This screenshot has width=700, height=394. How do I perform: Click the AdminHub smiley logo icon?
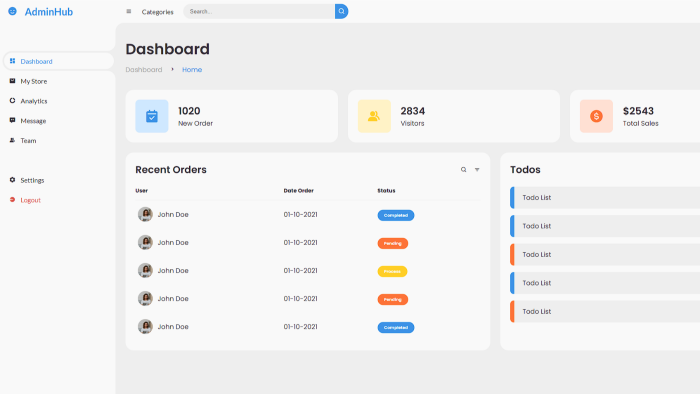(x=12, y=11)
